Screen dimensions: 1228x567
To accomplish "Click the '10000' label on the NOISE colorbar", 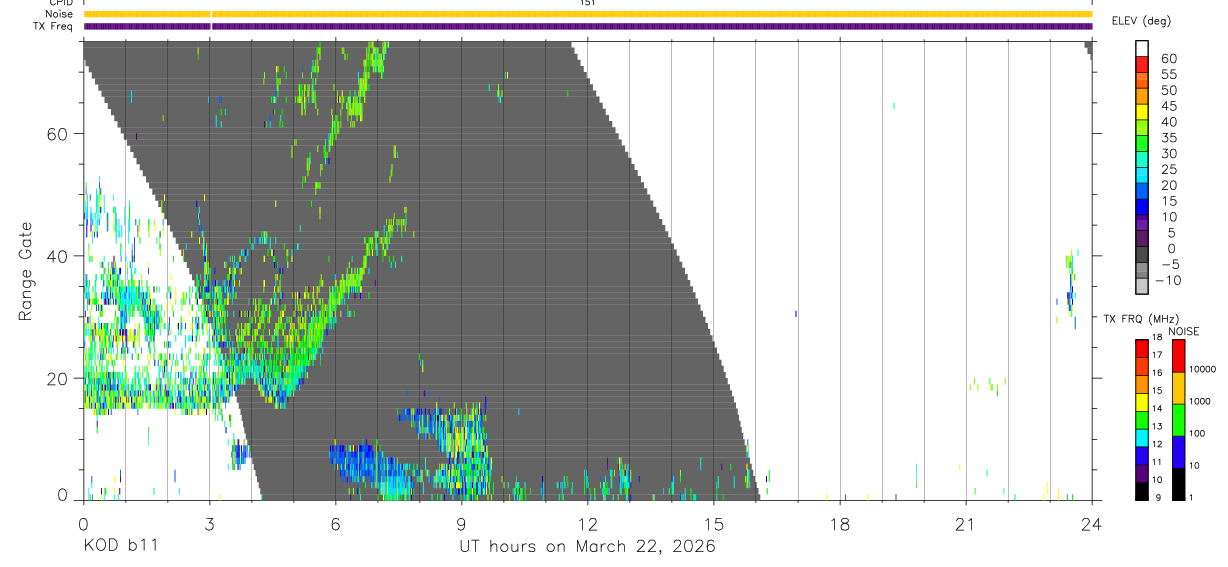I will coord(1203,369).
